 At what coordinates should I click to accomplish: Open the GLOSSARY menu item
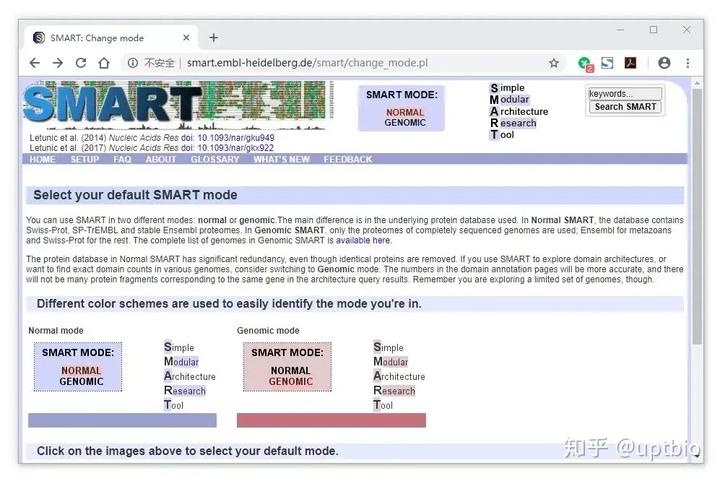point(215,159)
